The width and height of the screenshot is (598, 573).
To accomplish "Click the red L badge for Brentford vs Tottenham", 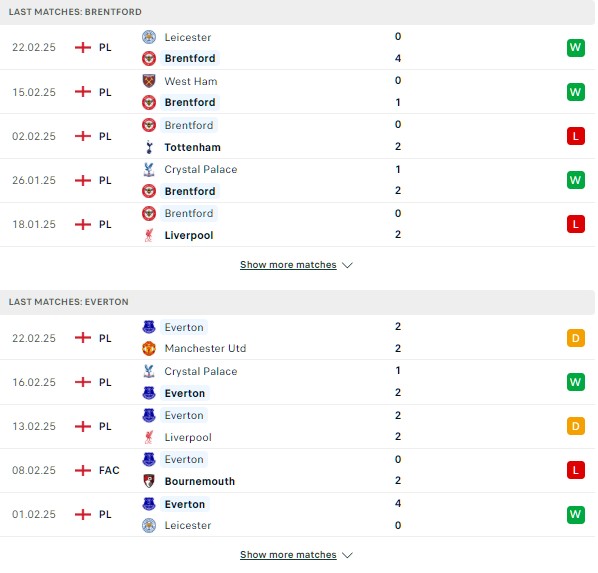I will 575,136.
